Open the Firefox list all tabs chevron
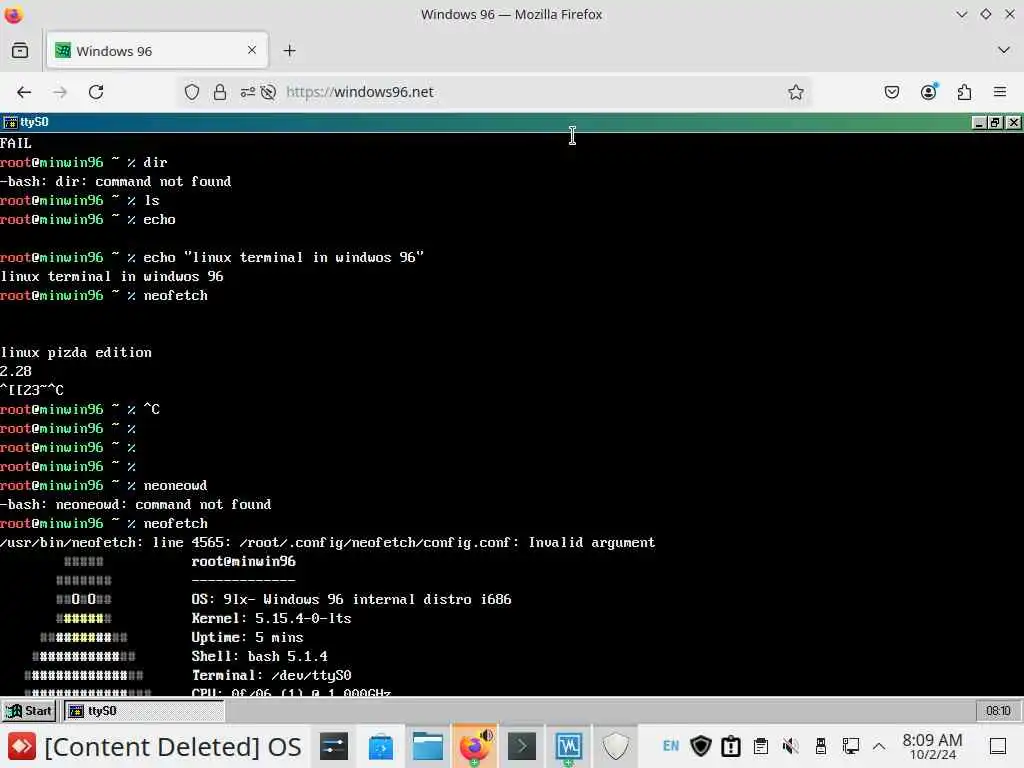The height and width of the screenshot is (768, 1024). pos(1004,50)
